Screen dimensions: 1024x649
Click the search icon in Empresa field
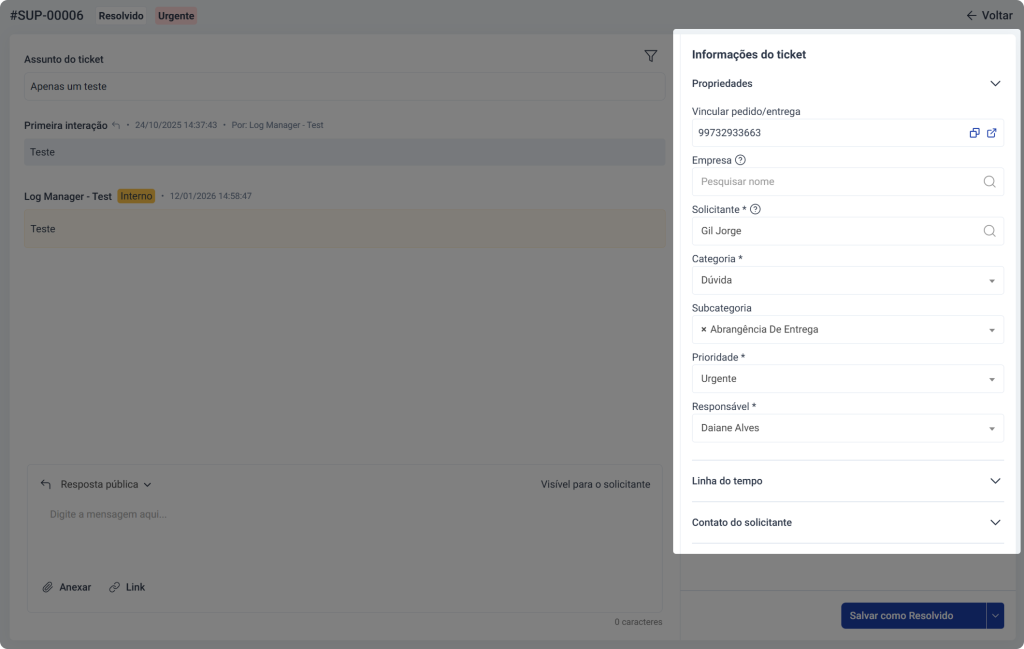pyautogui.click(x=989, y=182)
